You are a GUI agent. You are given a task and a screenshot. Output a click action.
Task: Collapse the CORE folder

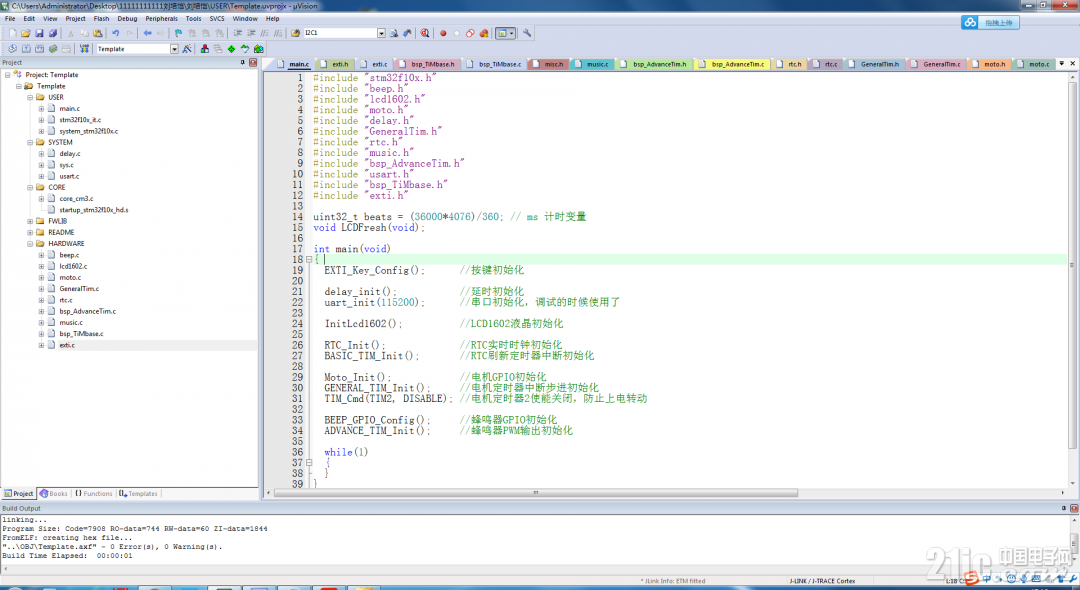30,187
